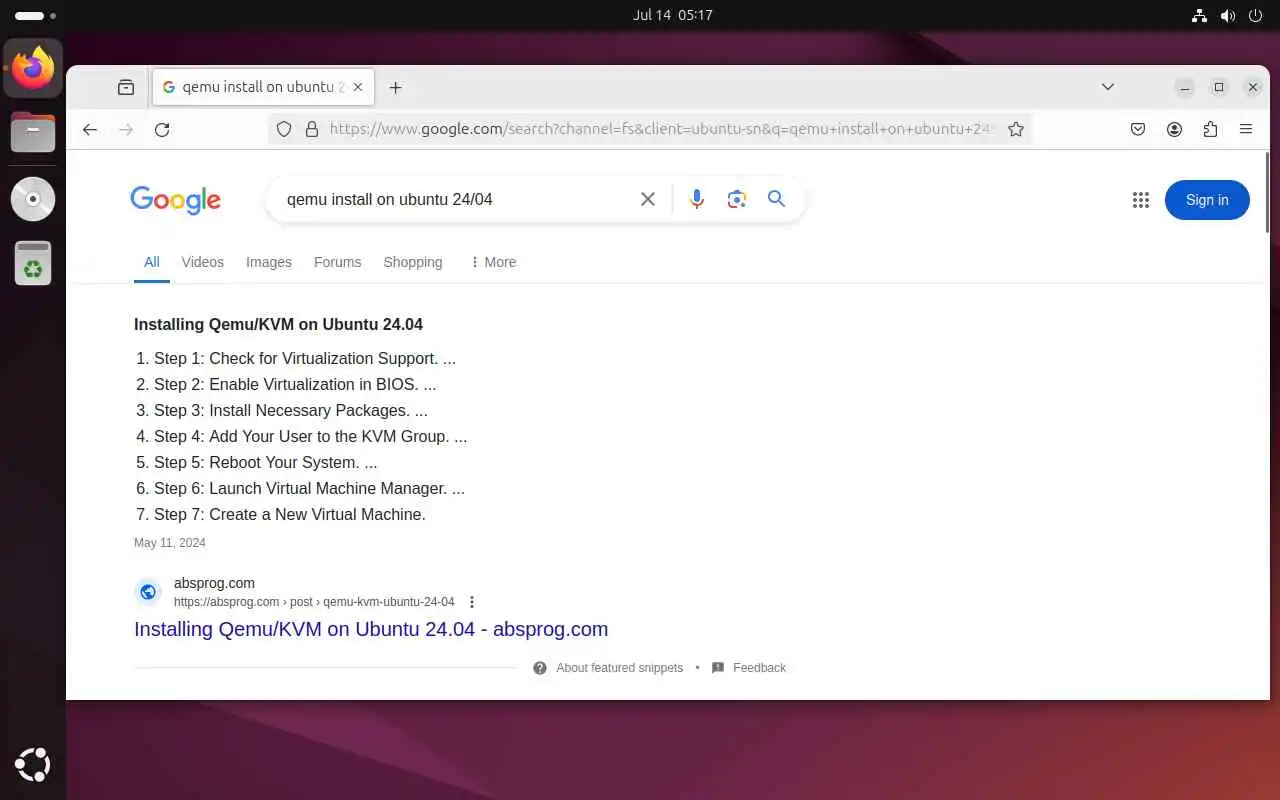Click Step 4: Add Your User to the KVM Group
1280x800 pixels.
point(311,436)
